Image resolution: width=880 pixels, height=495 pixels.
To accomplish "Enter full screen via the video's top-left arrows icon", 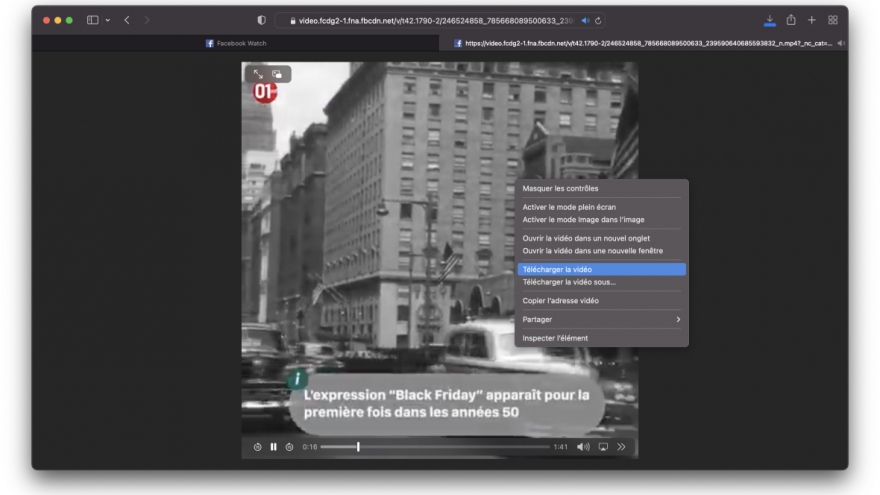I will [x=258, y=74].
